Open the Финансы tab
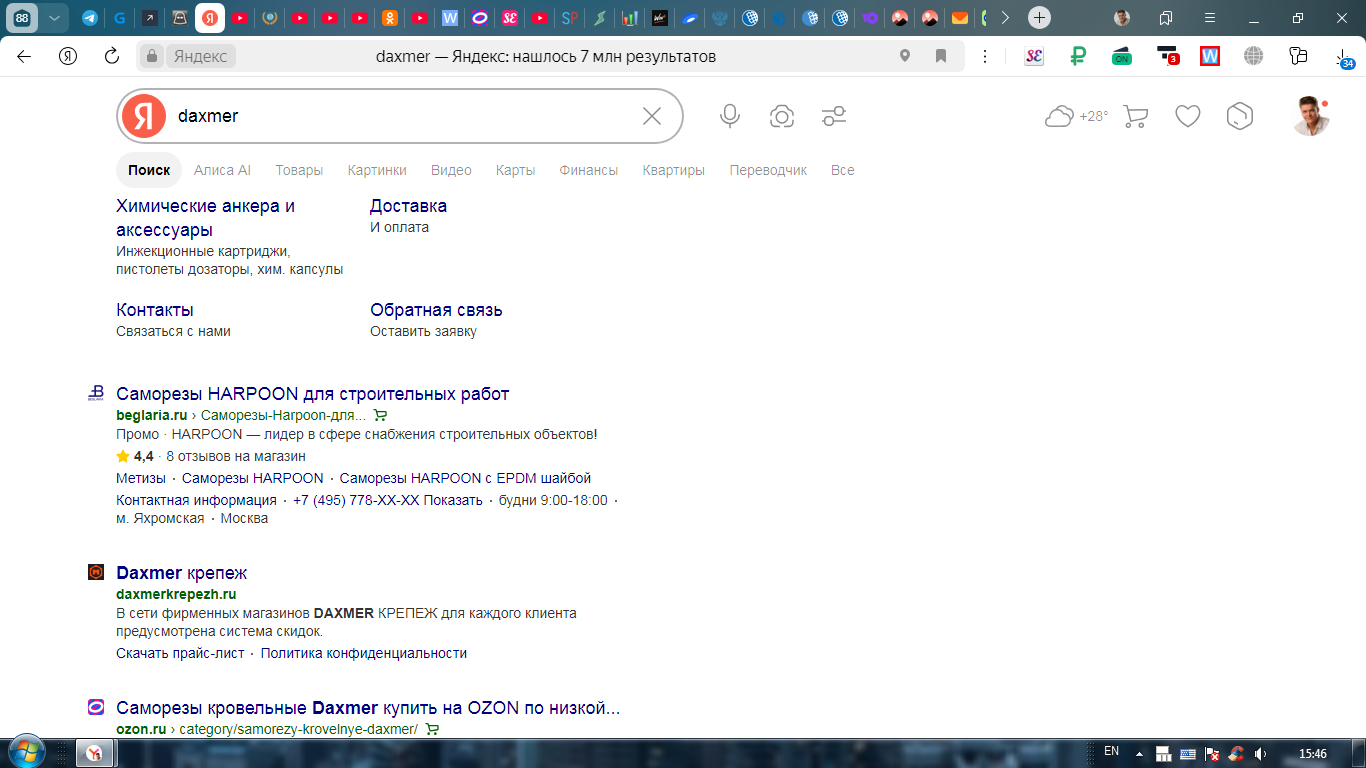1366x768 pixels. coord(588,170)
